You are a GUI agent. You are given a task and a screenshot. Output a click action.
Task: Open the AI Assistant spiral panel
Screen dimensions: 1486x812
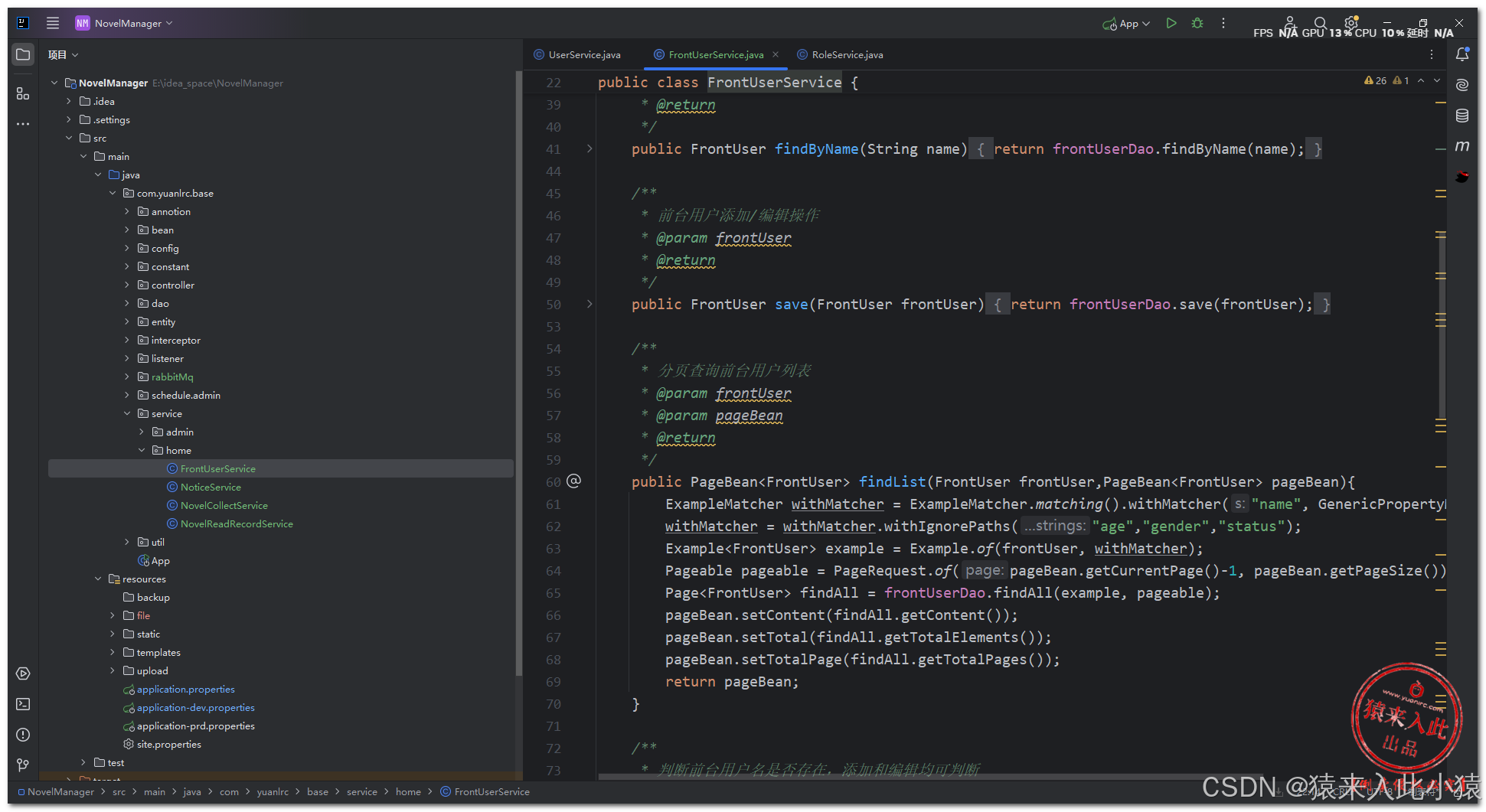tap(1462, 85)
